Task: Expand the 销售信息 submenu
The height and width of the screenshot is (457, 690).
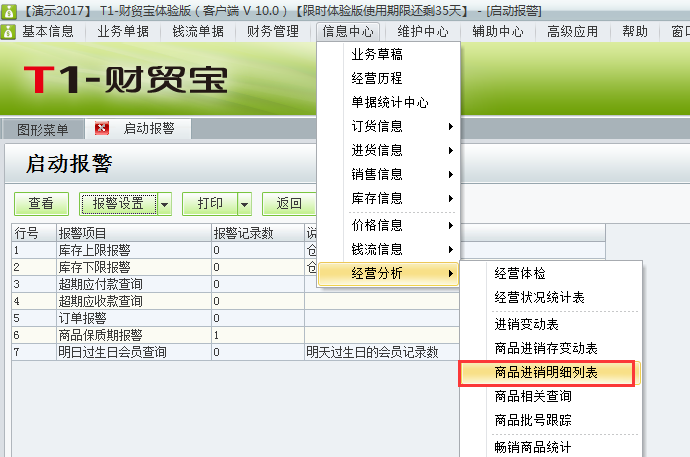Action: tap(388, 175)
